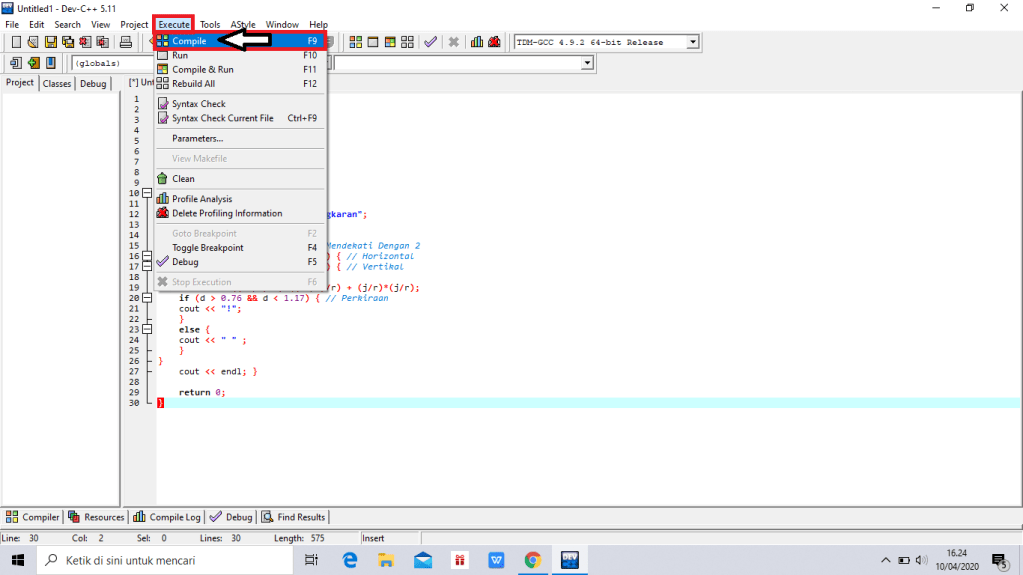
Task: Click the New file toolbar icon
Action: click(17, 42)
